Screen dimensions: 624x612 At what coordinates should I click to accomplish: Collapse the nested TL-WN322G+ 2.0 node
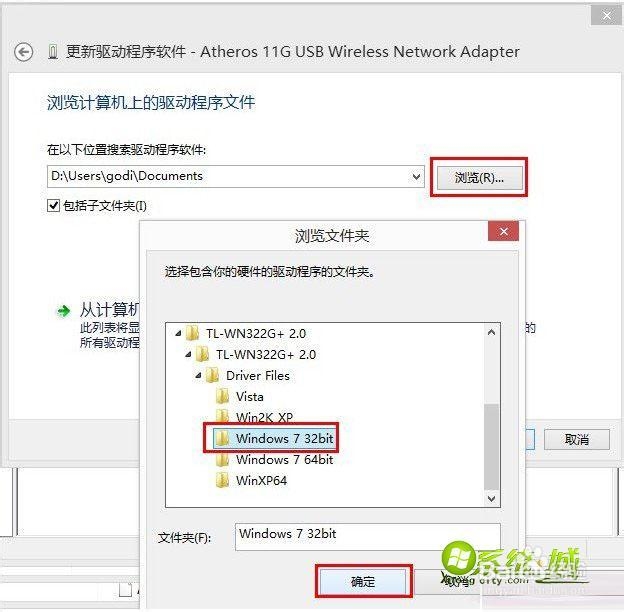point(188,354)
